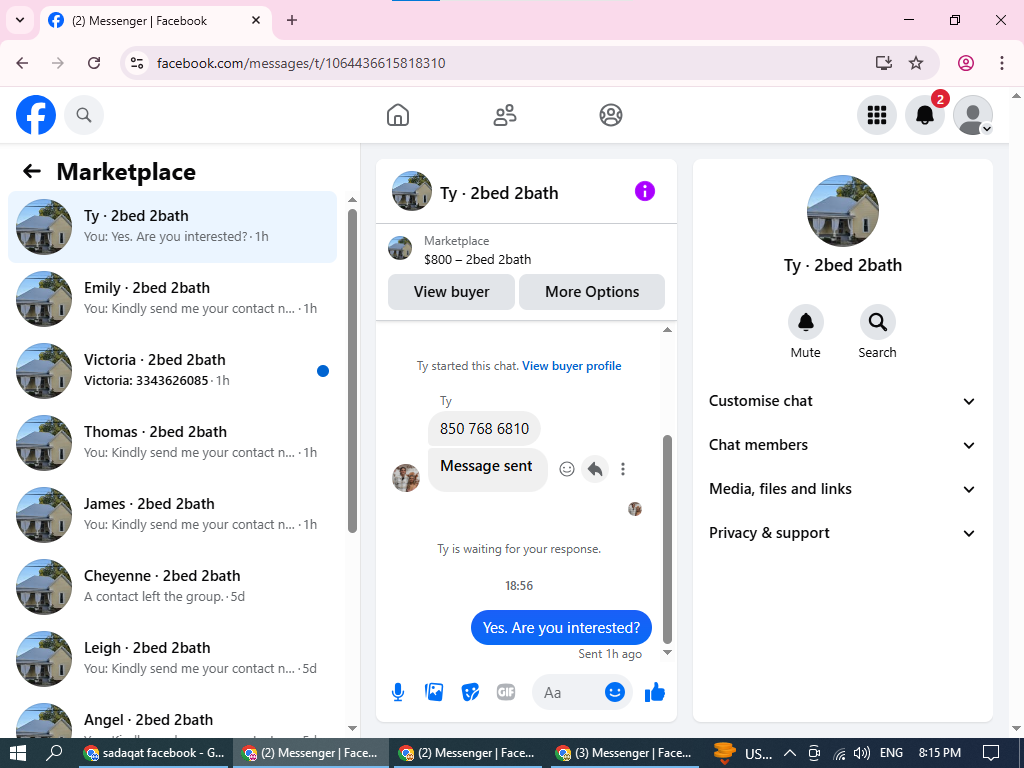Go back in browser history
Viewport: 1024px width, 768px height.
point(22,63)
